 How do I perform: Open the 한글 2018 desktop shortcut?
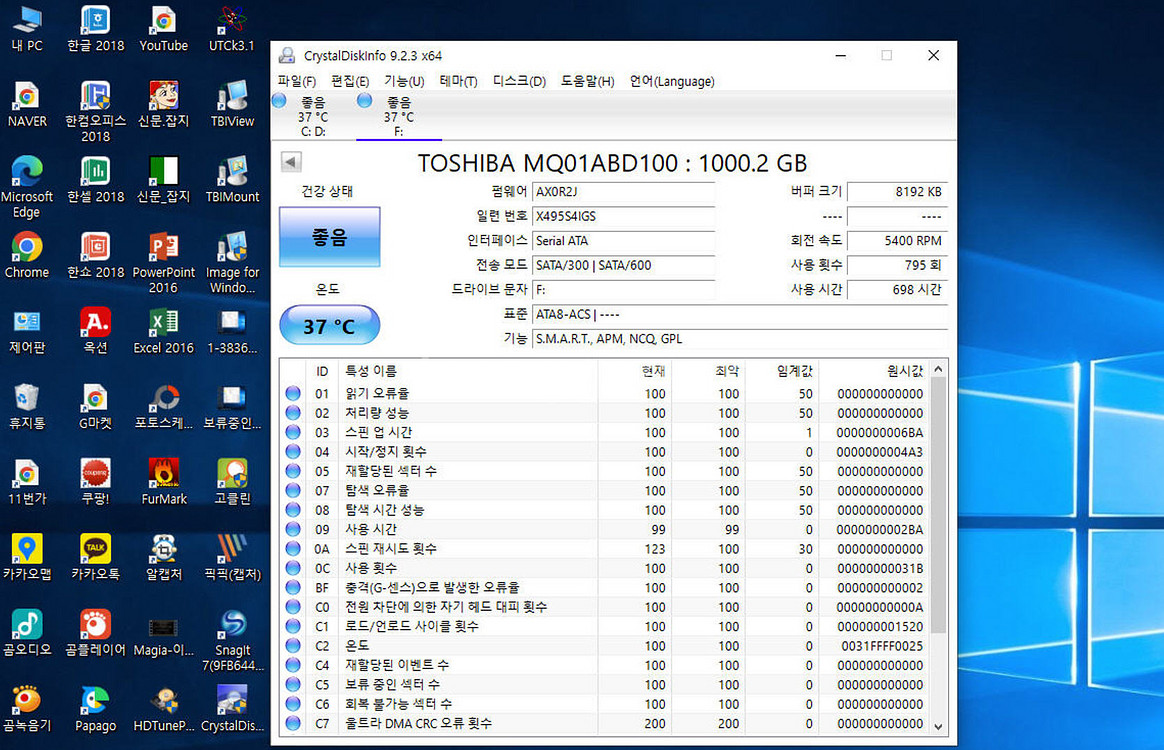click(96, 28)
